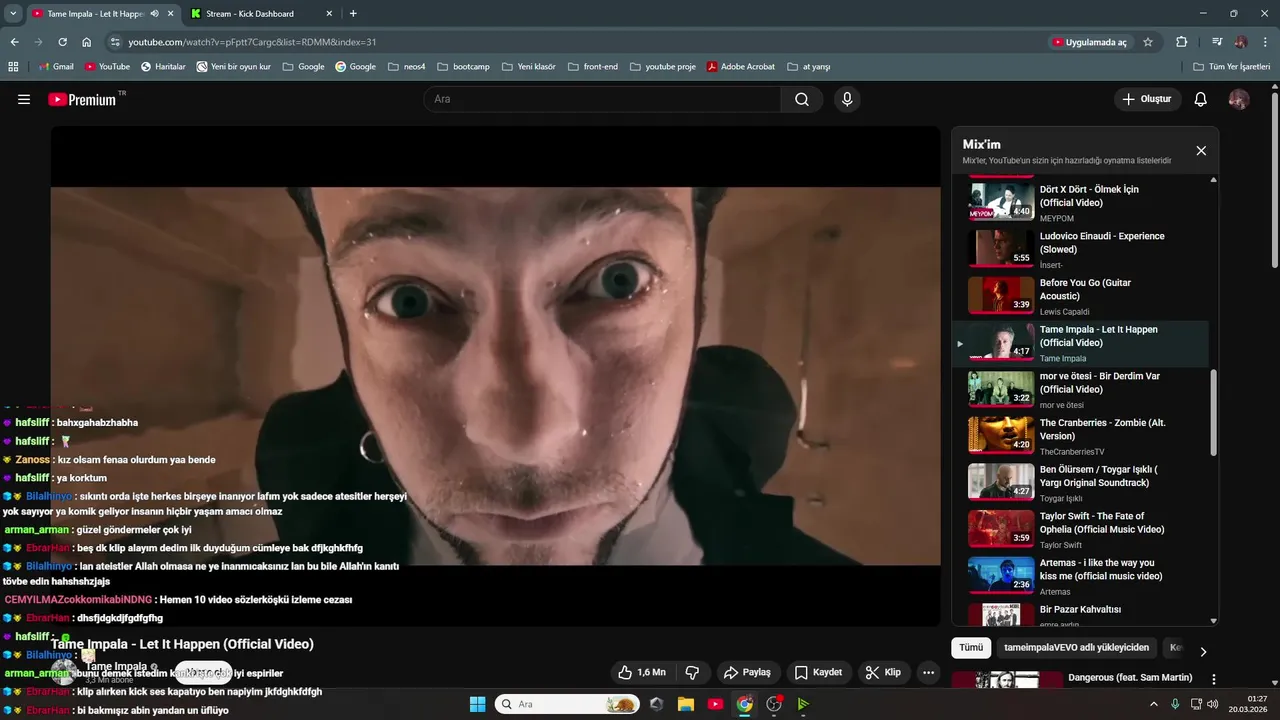Open youtube proje bookmarks folder
The height and width of the screenshot is (720, 1280).
point(663,66)
